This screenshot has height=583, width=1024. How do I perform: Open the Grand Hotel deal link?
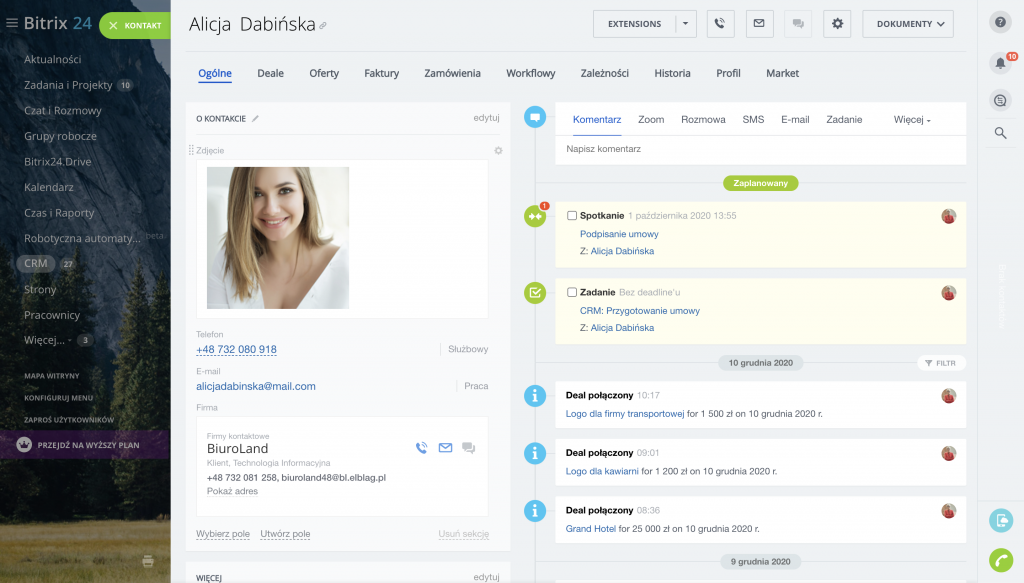click(592, 528)
